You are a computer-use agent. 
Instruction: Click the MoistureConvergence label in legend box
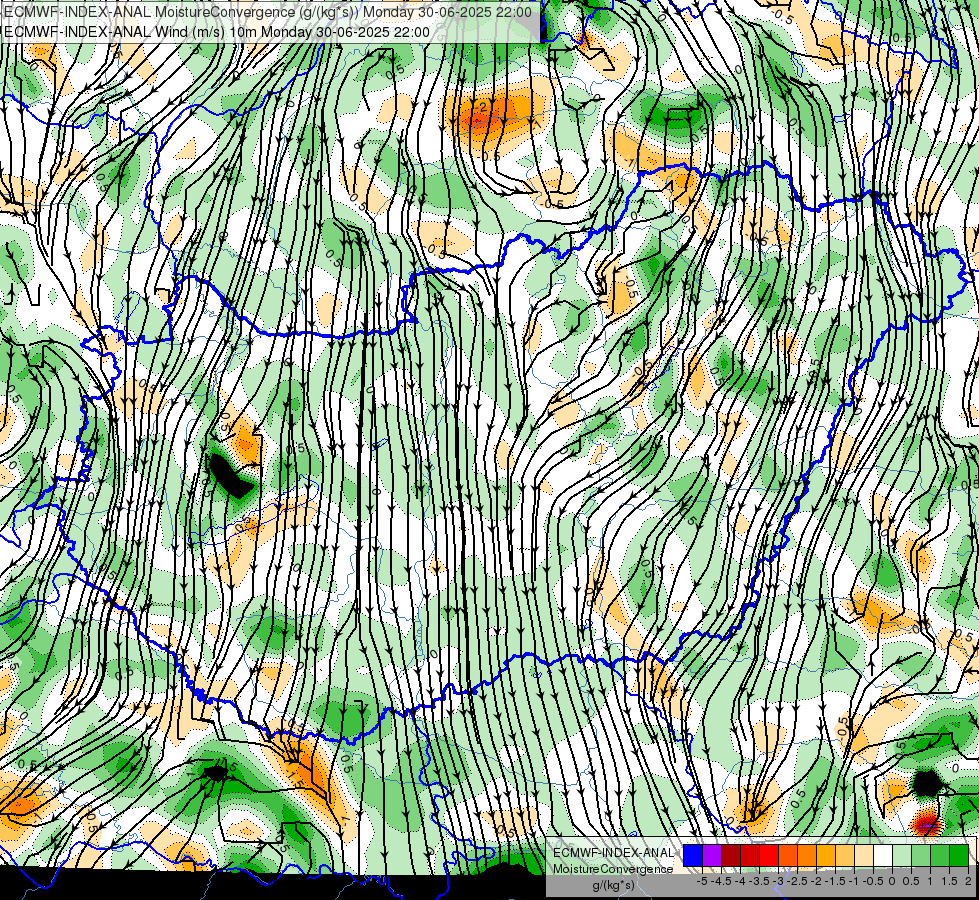613,869
